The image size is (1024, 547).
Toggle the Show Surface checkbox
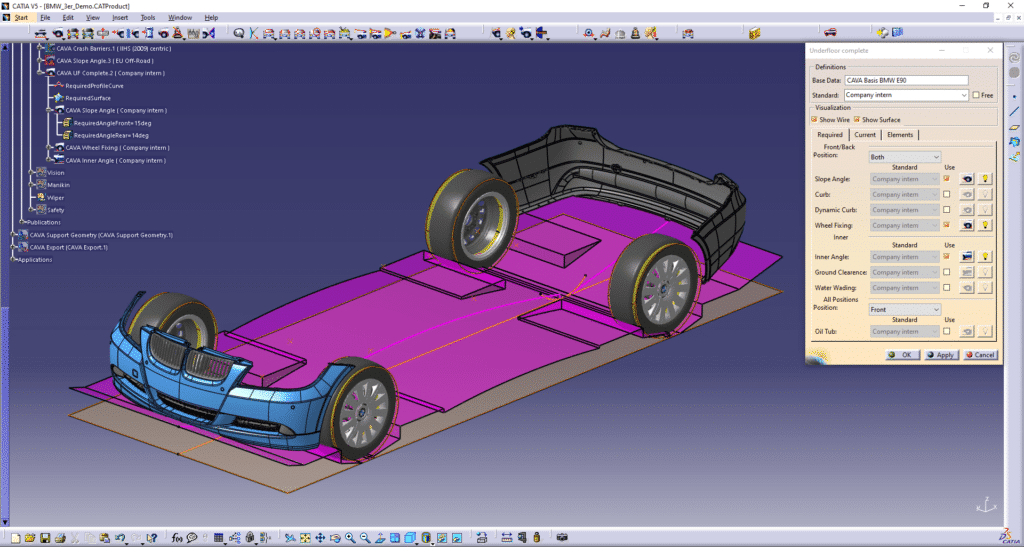point(857,119)
